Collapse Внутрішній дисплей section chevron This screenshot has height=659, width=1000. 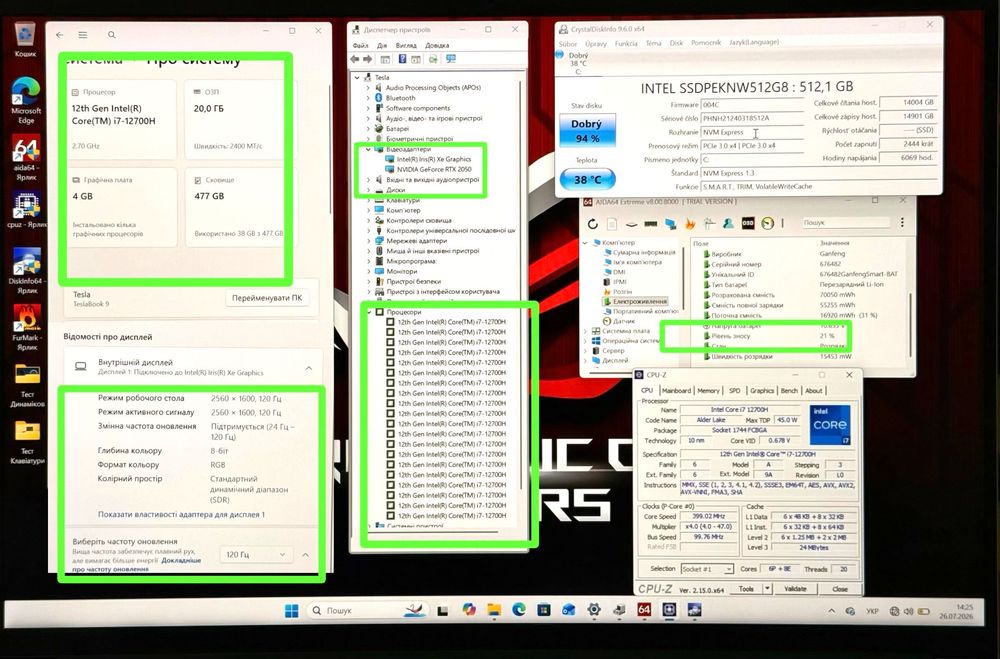pos(309,368)
